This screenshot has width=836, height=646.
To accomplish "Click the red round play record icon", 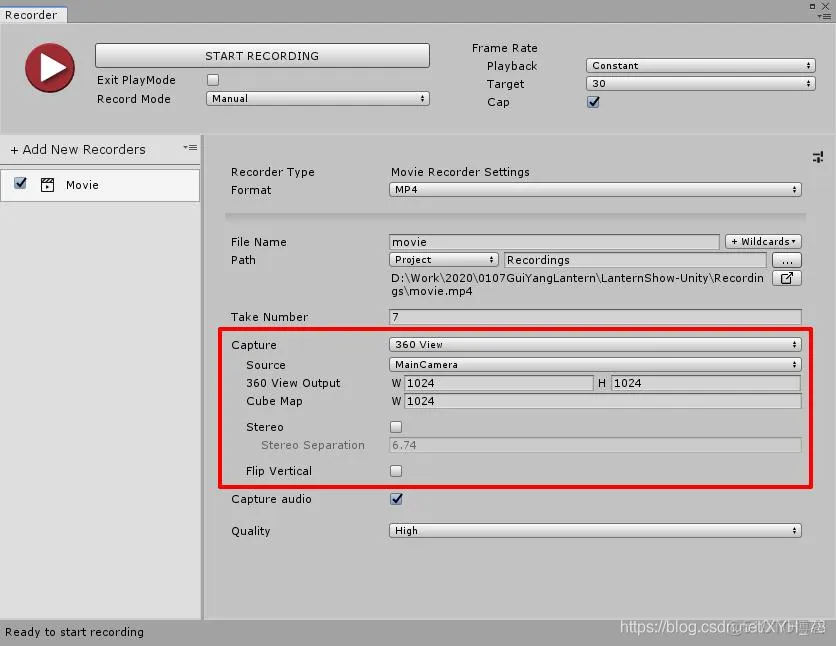I will (50, 68).
